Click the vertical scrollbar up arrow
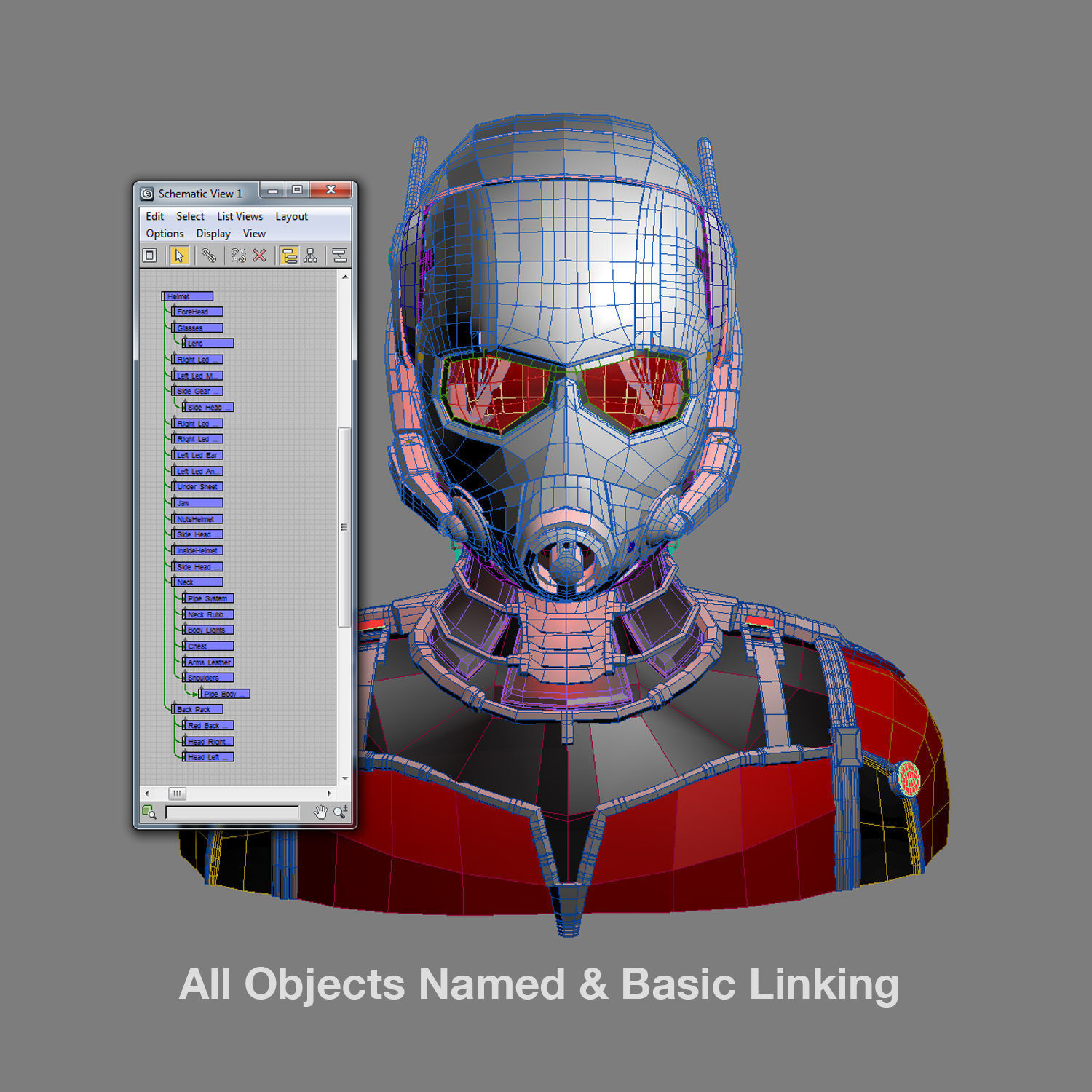 [345, 277]
